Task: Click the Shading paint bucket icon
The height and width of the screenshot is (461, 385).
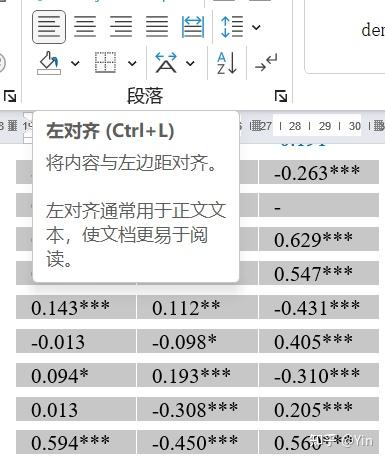Action: tap(49, 63)
